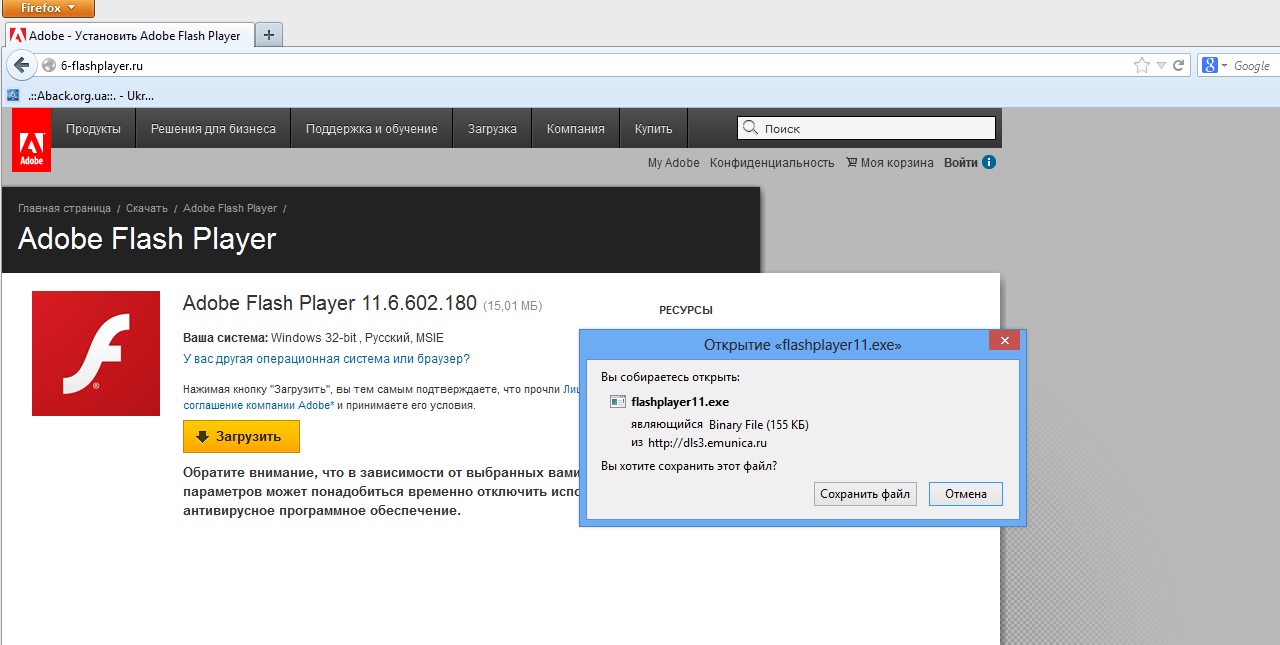1280x645 pixels.
Task: Click the http://dls3.emunica.ru source text
Action: (707, 442)
